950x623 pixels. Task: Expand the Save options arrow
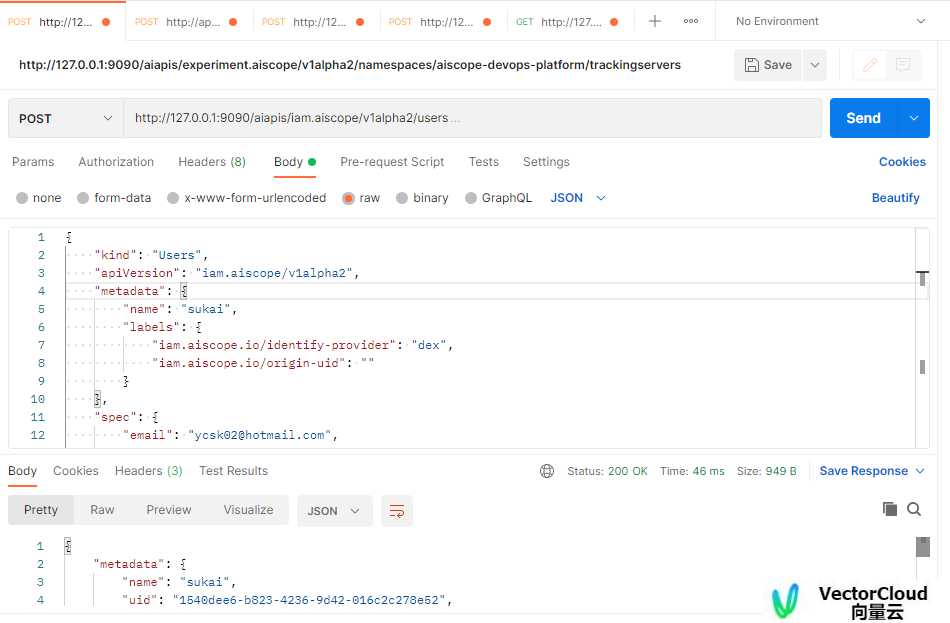(x=815, y=65)
